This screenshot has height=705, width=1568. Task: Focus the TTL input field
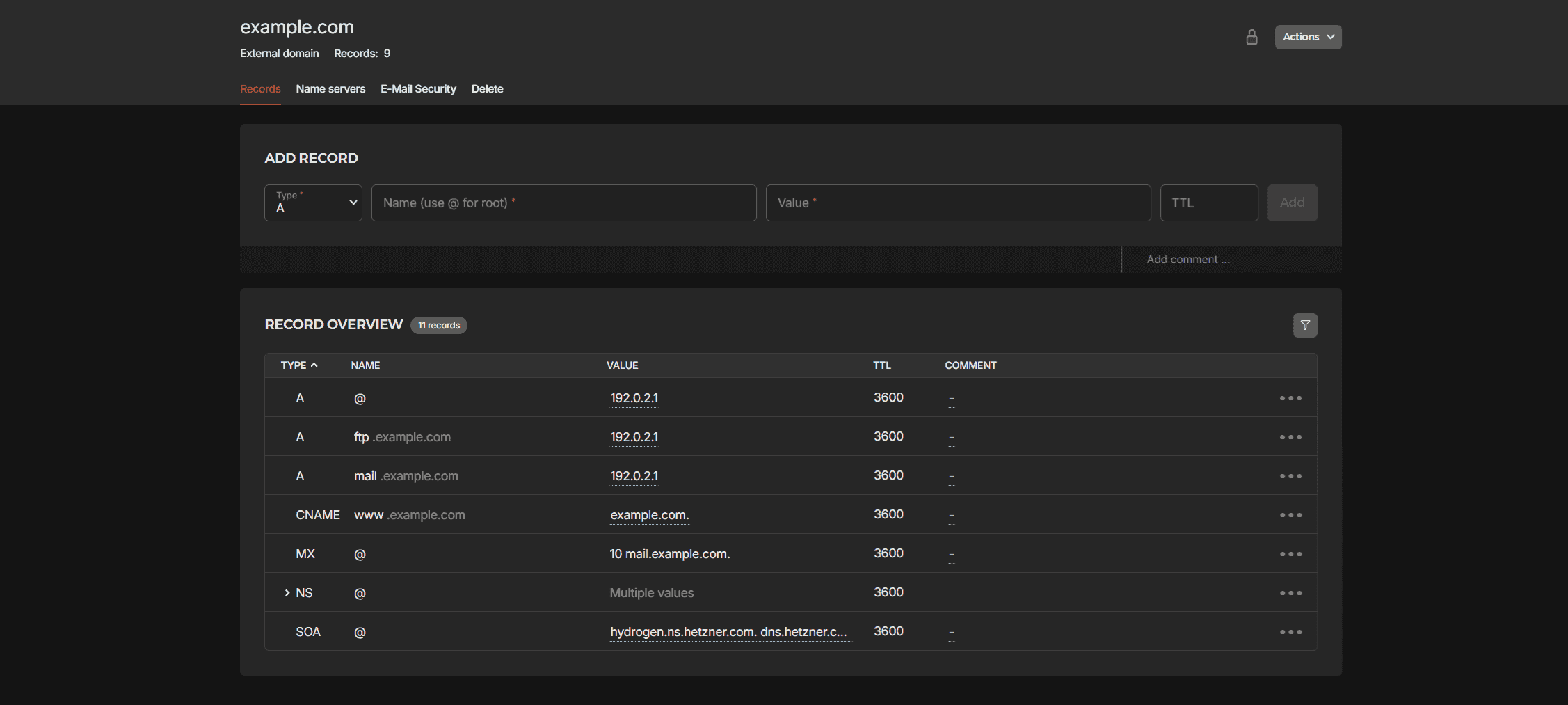[x=1208, y=203]
